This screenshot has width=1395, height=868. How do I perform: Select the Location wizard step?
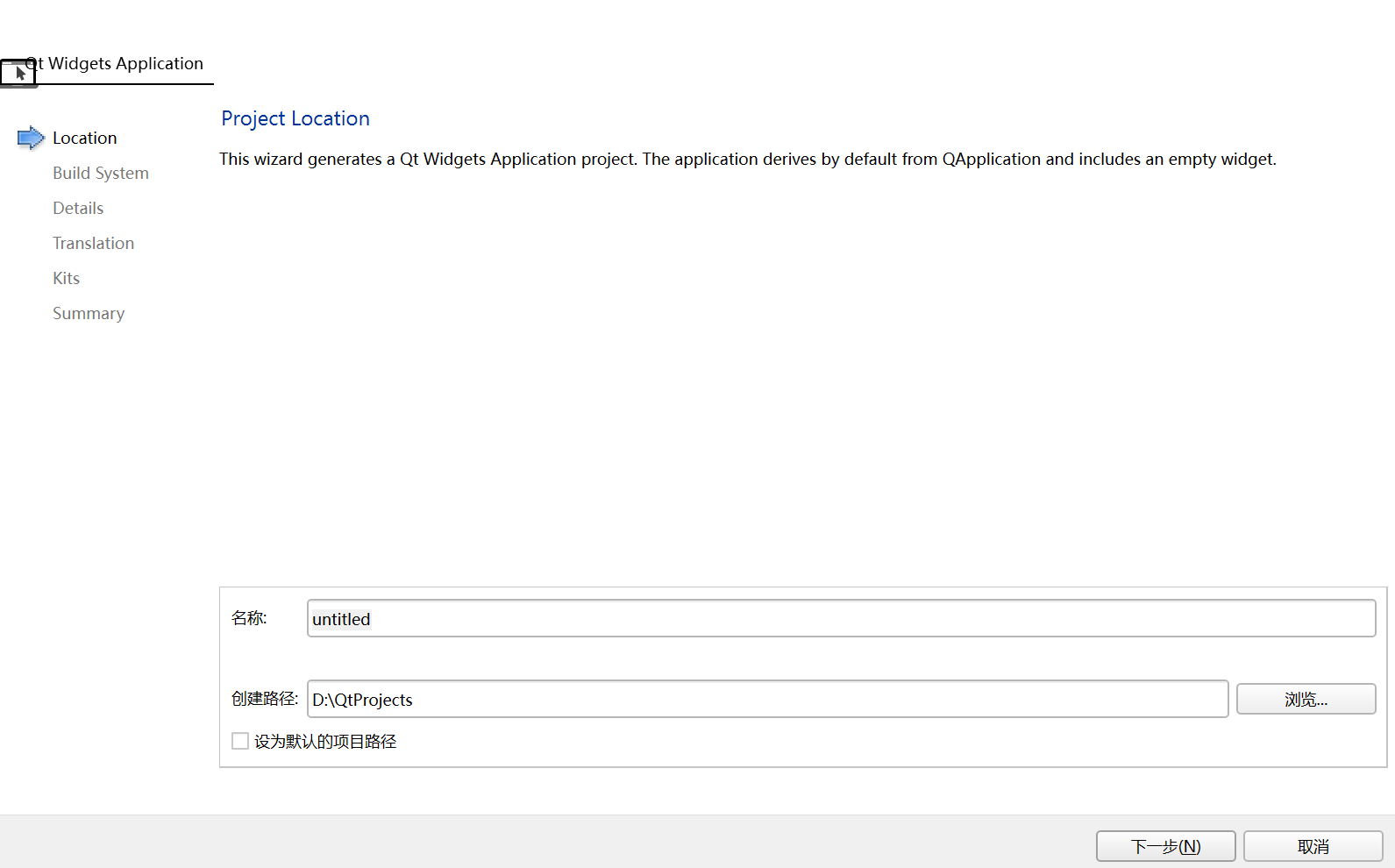click(x=84, y=138)
